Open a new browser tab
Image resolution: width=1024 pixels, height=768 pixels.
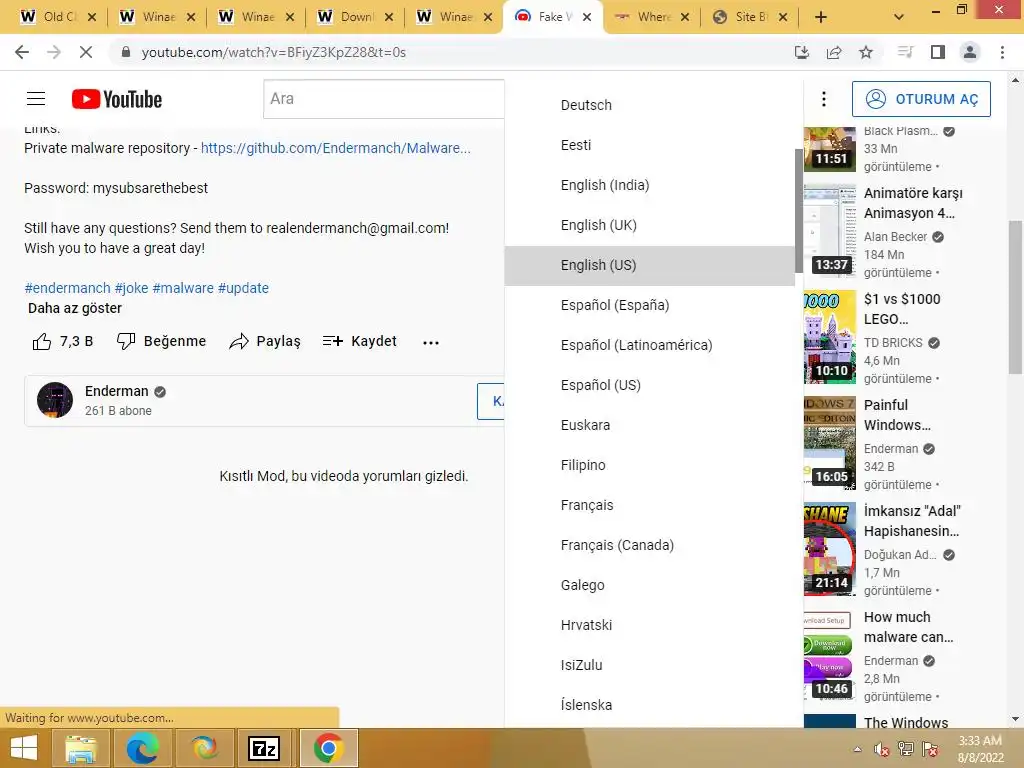pyautogui.click(x=821, y=18)
